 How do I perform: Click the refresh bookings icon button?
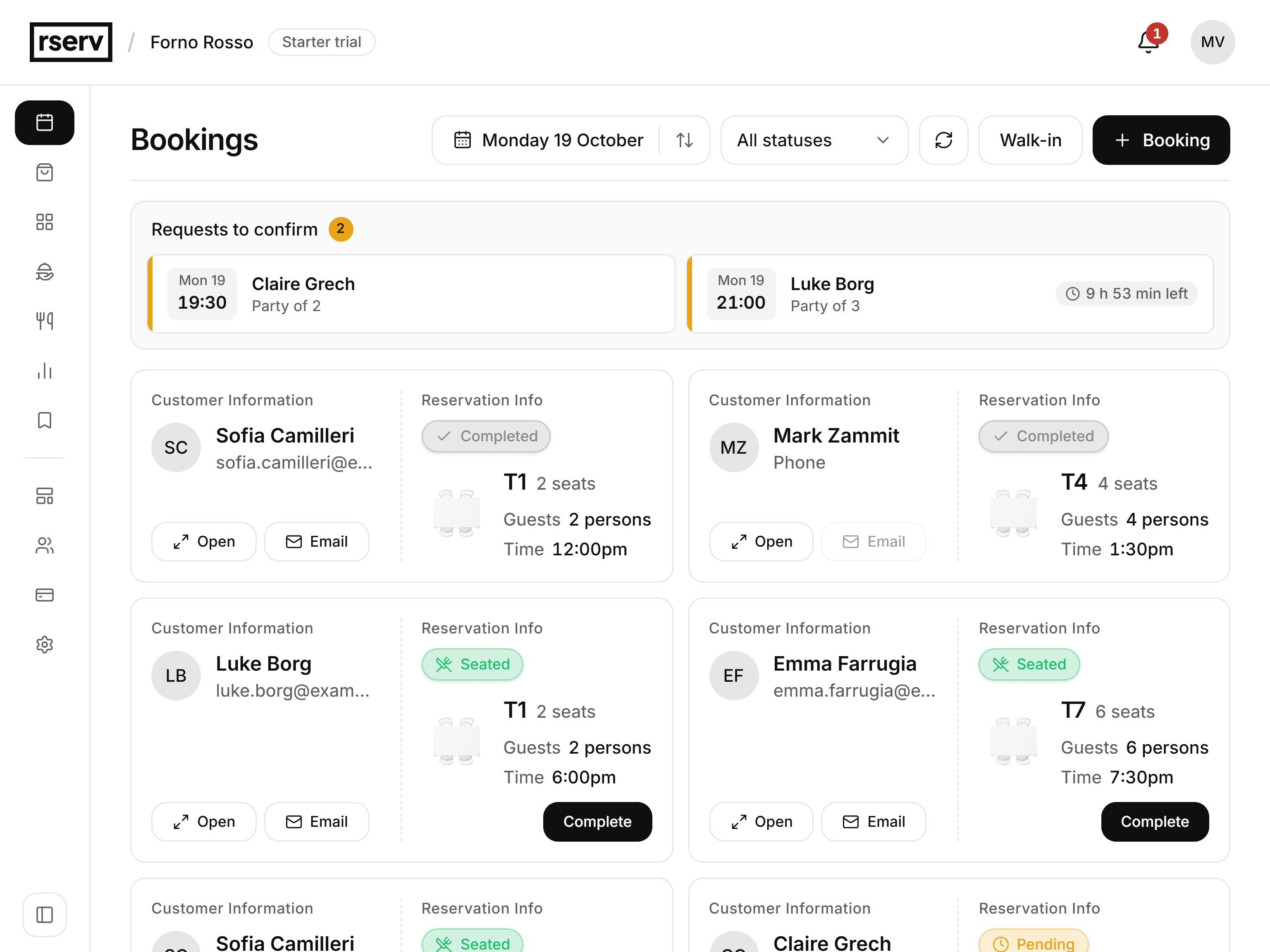(943, 140)
